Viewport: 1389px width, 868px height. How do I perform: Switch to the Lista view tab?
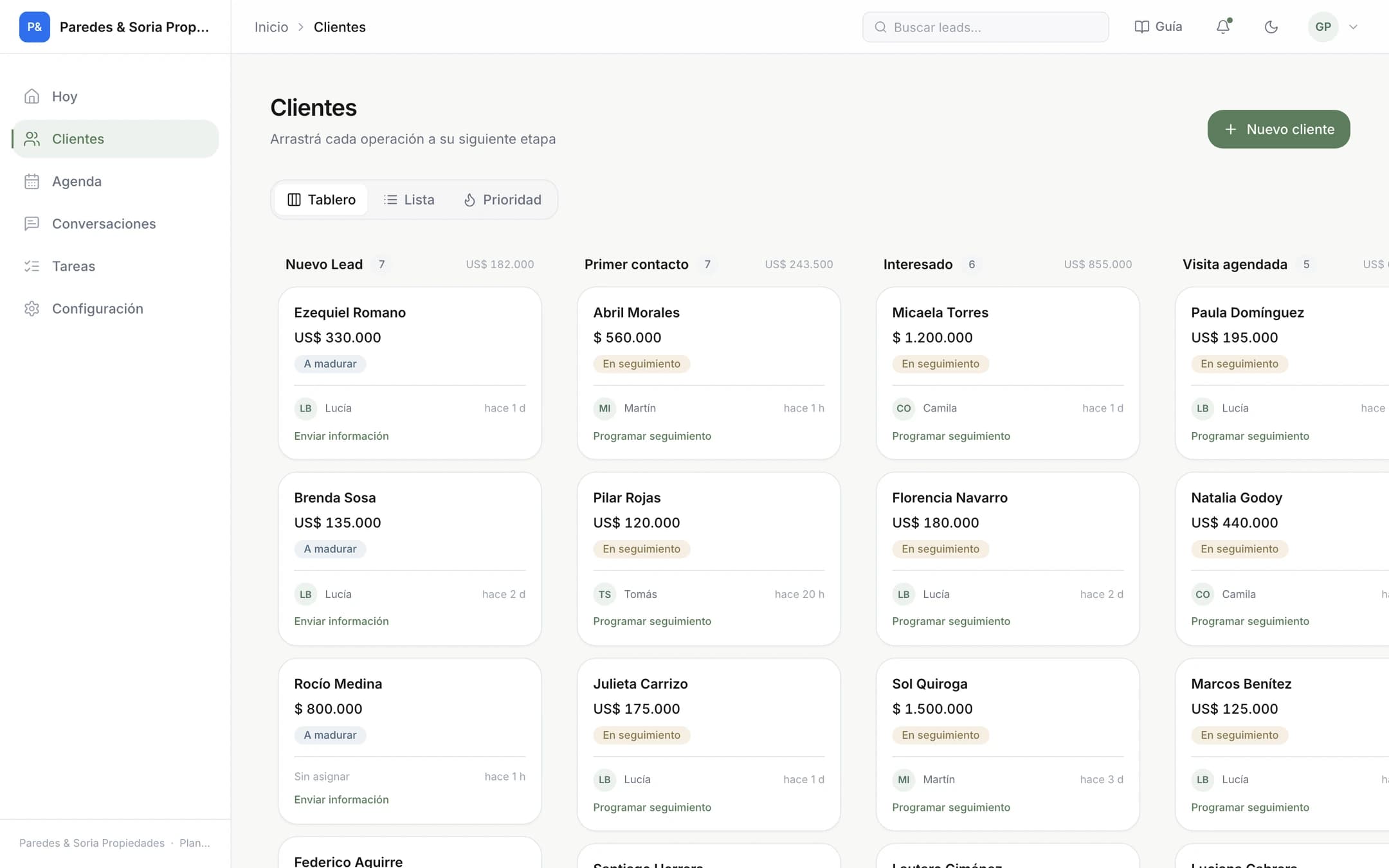pos(409,199)
